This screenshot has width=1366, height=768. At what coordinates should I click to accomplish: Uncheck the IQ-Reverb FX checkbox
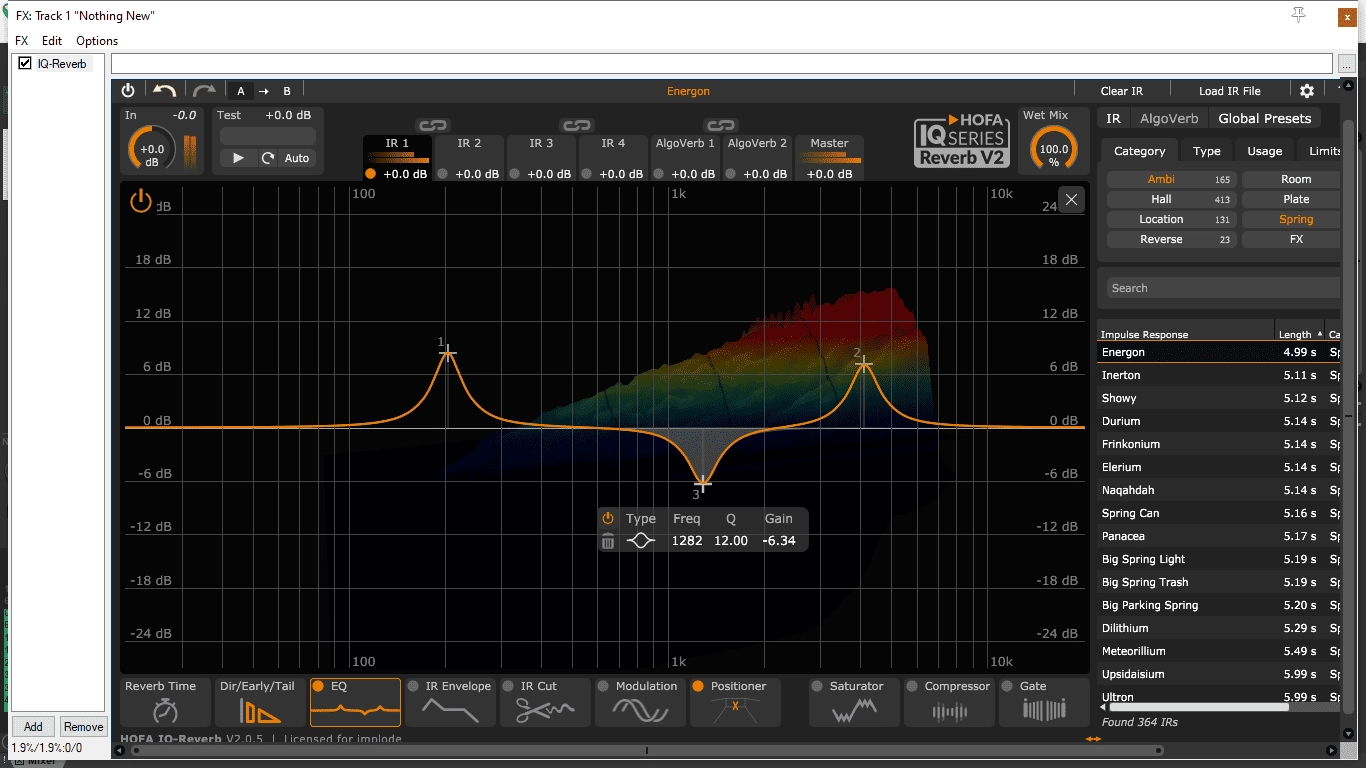click(25, 63)
